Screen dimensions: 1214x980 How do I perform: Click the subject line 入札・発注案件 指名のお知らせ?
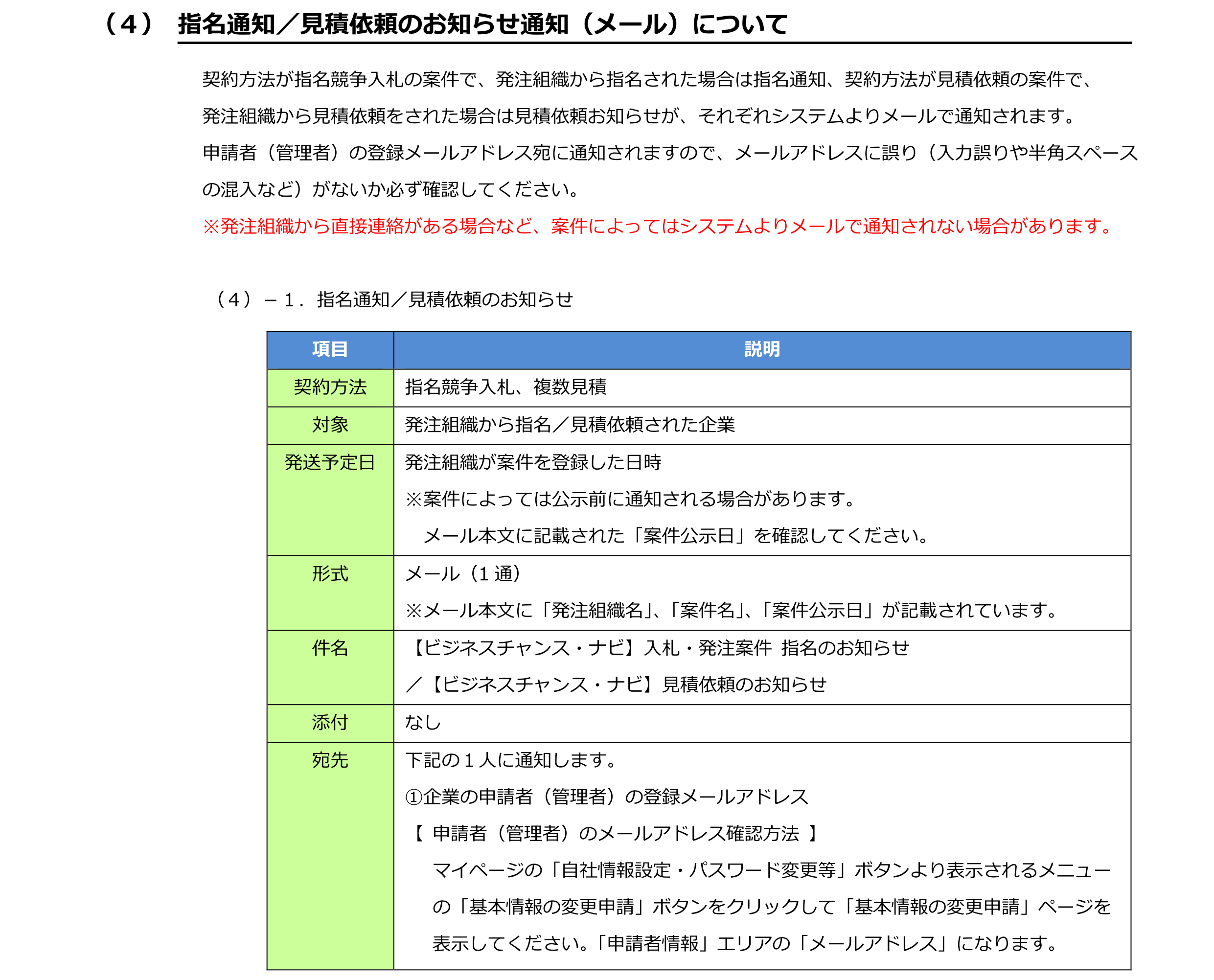tap(659, 649)
